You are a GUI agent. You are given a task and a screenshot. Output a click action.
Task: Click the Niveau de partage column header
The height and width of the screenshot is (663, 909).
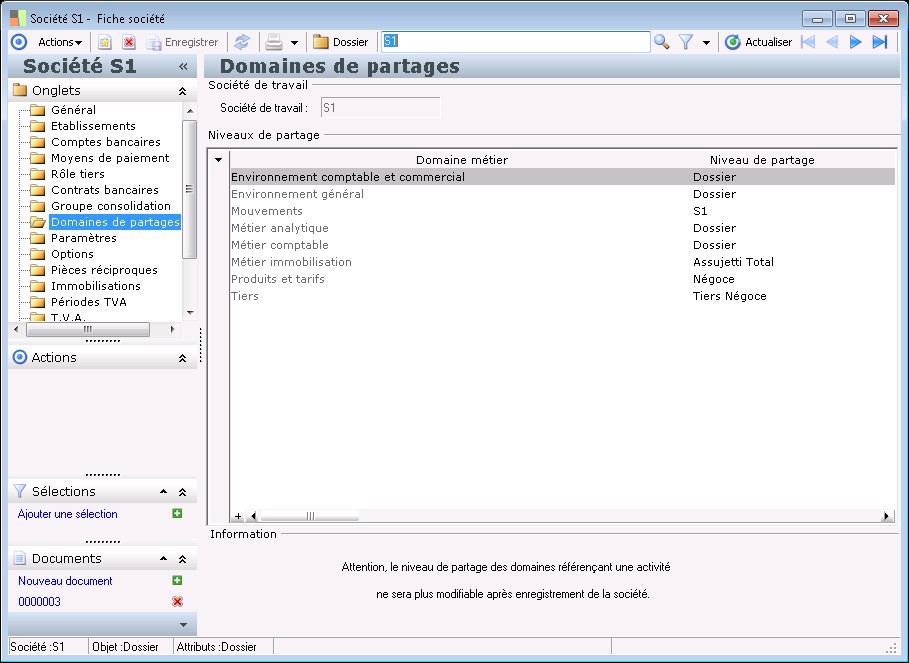click(762, 160)
